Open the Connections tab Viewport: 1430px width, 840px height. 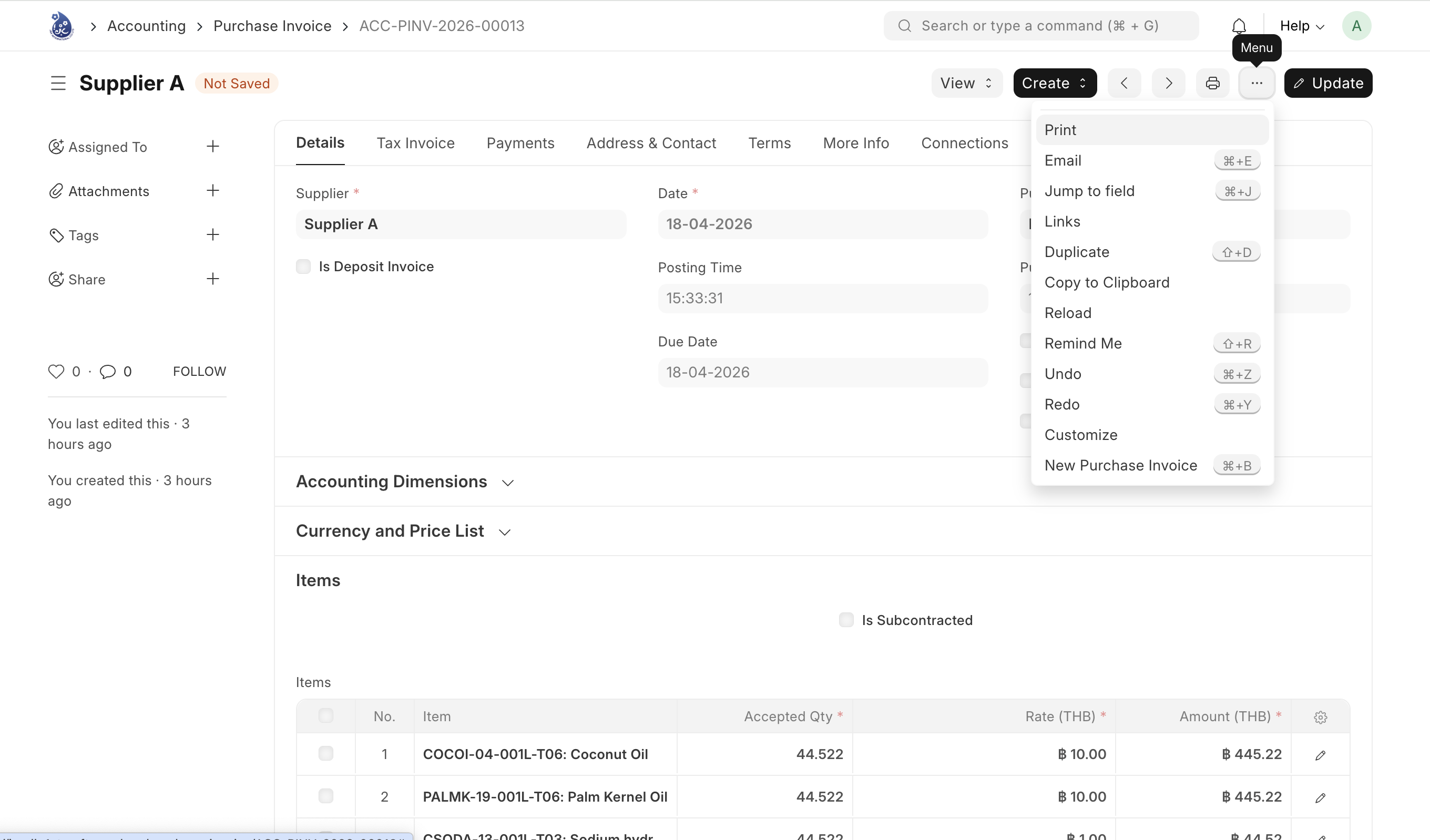click(964, 143)
